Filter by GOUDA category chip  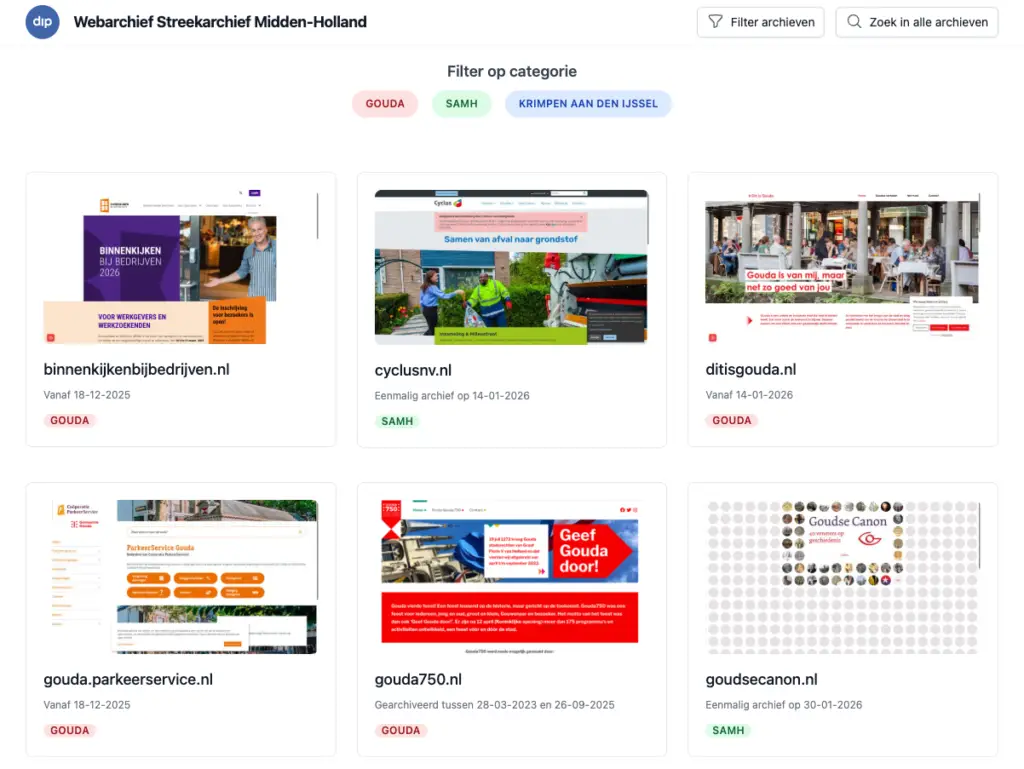pyautogui.click(x=385, y=104)
